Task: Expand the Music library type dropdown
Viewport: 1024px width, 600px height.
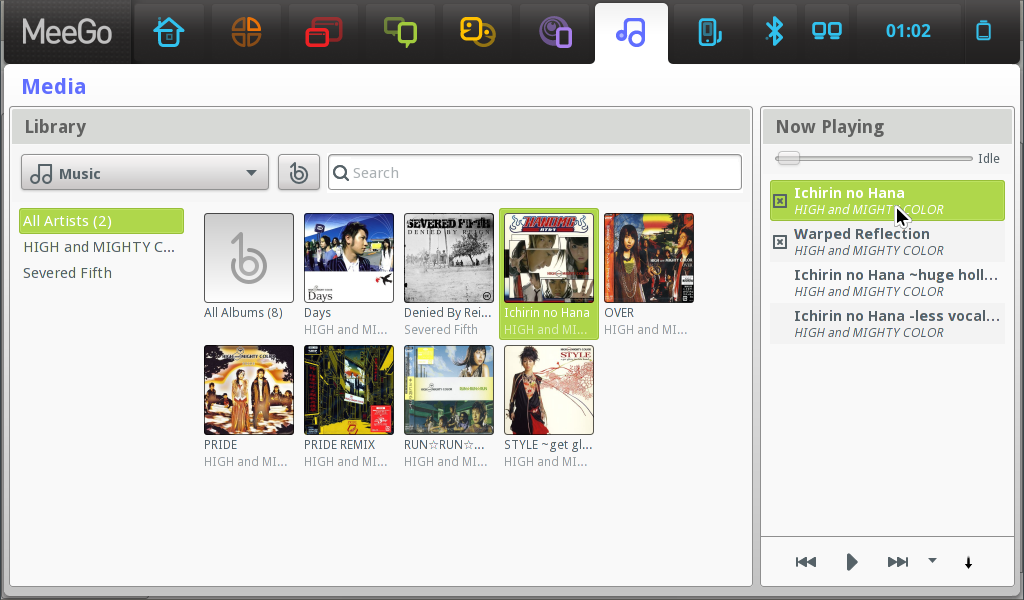Action: coord(145,172)
